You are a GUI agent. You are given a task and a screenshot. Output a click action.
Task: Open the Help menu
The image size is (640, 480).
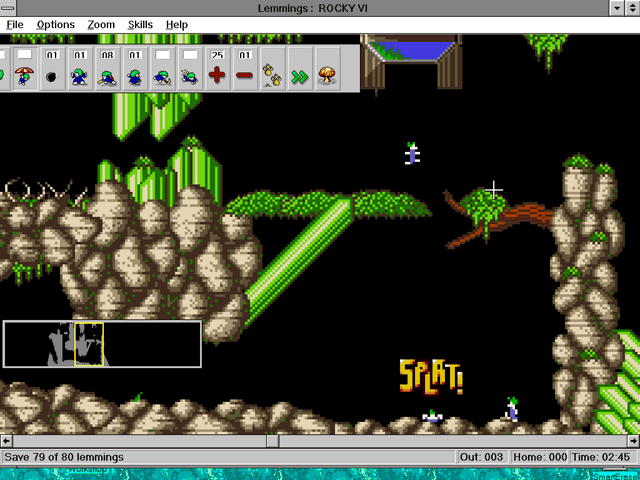point(177,25)
